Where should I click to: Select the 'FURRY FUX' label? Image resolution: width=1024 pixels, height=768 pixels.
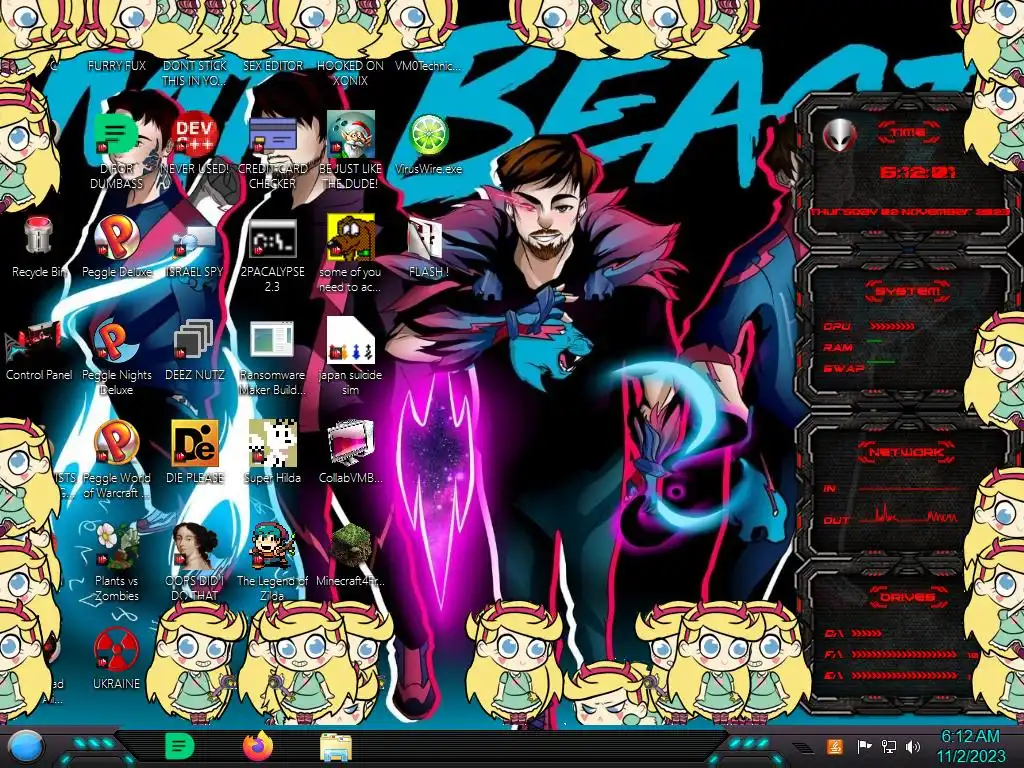pyautogui.click(x=117, y=66)
